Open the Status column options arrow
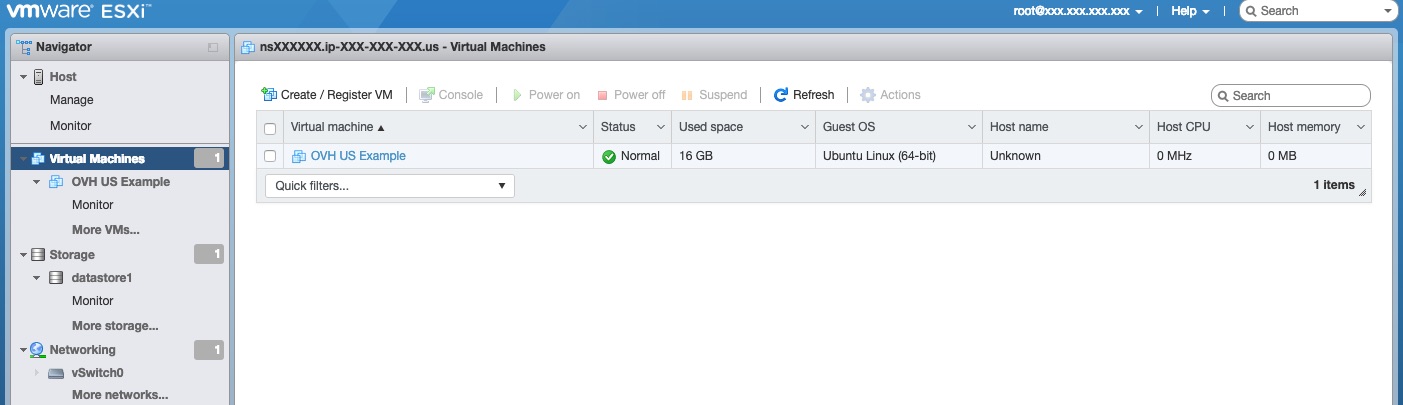Viewport: 1403px width, 405px height. [x=661, y=127]
